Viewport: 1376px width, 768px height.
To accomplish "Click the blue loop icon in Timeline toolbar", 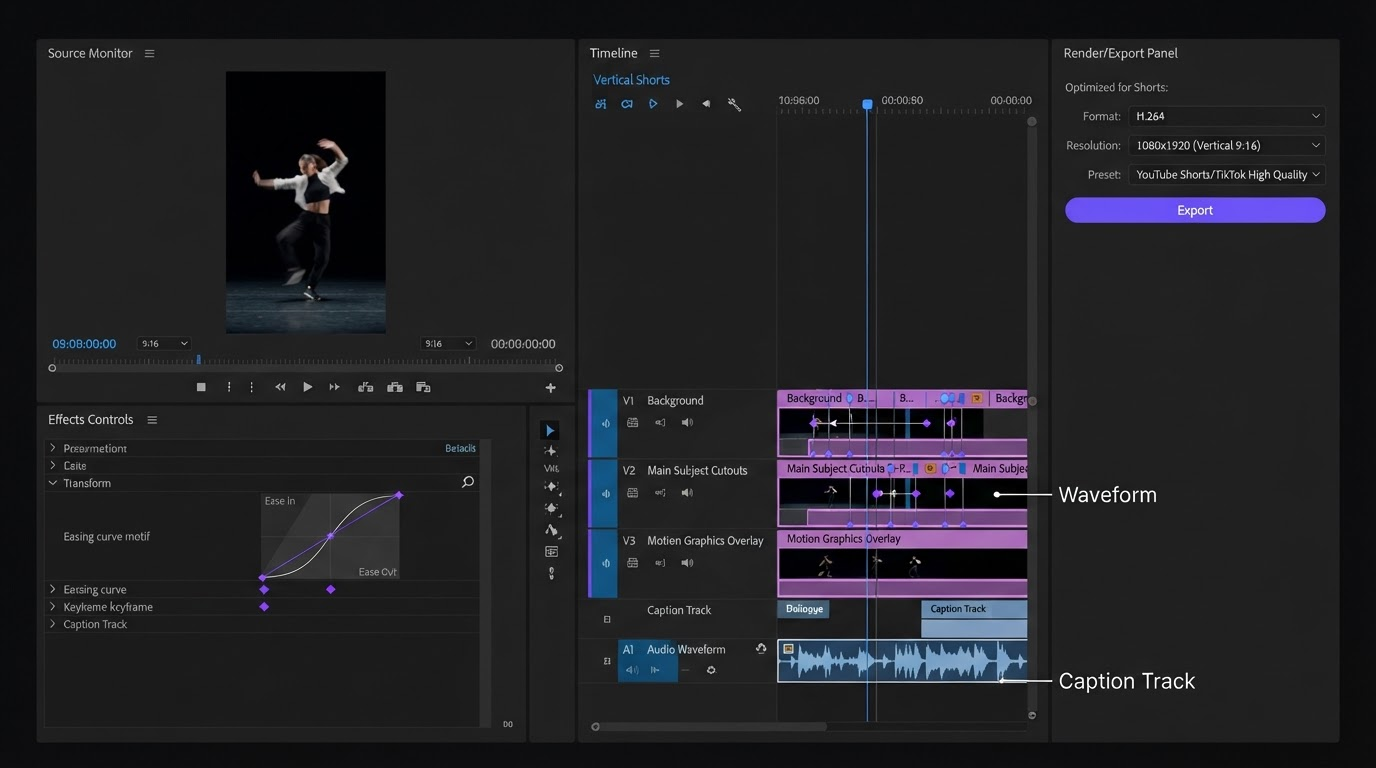I will click(x=627, y=104).
